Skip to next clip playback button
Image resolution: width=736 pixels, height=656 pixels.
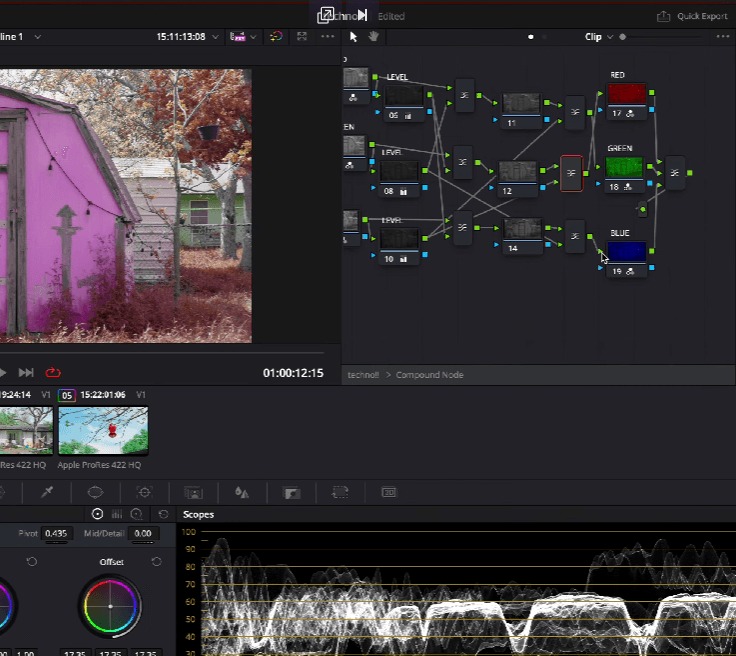click(x=26, y=373)
